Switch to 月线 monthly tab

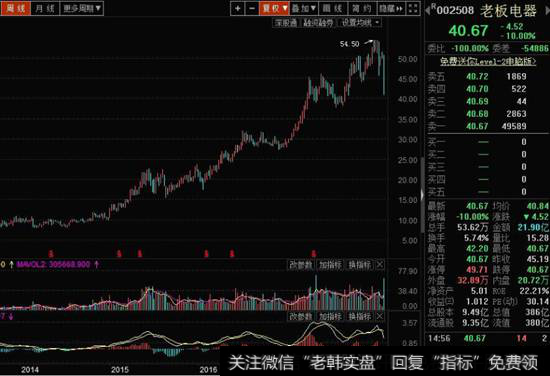pyautogui.click(x=46, y=8)
